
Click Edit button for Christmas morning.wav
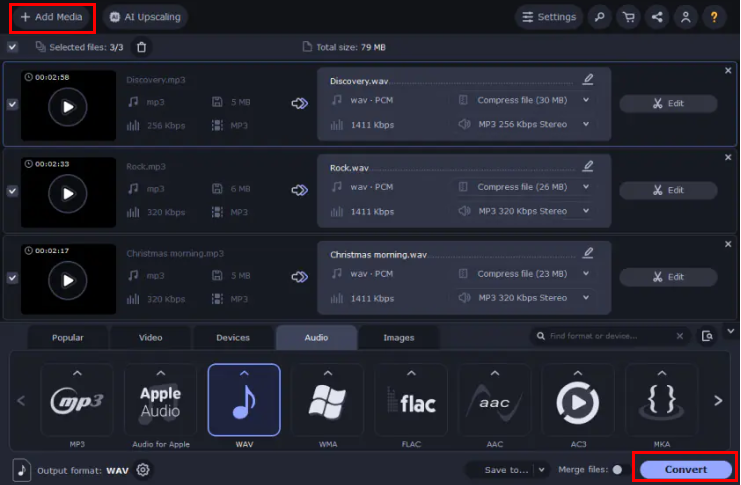pyautogui.click(x=668, y=277)
